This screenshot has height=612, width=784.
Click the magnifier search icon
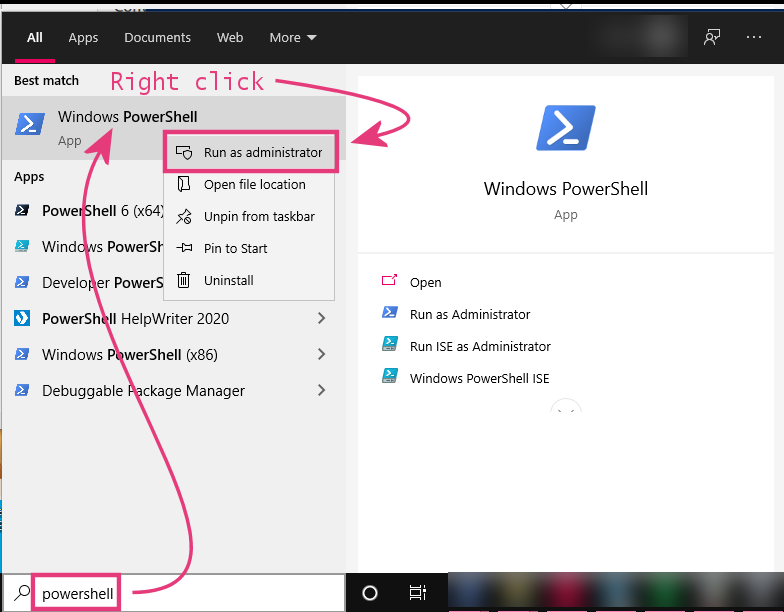21,593
